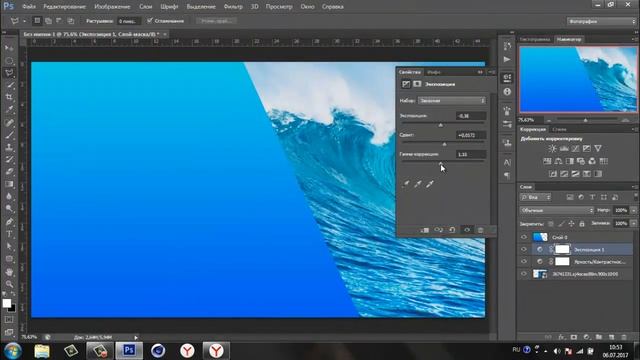This screenshot has width=640, height=360.
Task: Hide the Слой 0 layer
Action: (x=524, y=237)
